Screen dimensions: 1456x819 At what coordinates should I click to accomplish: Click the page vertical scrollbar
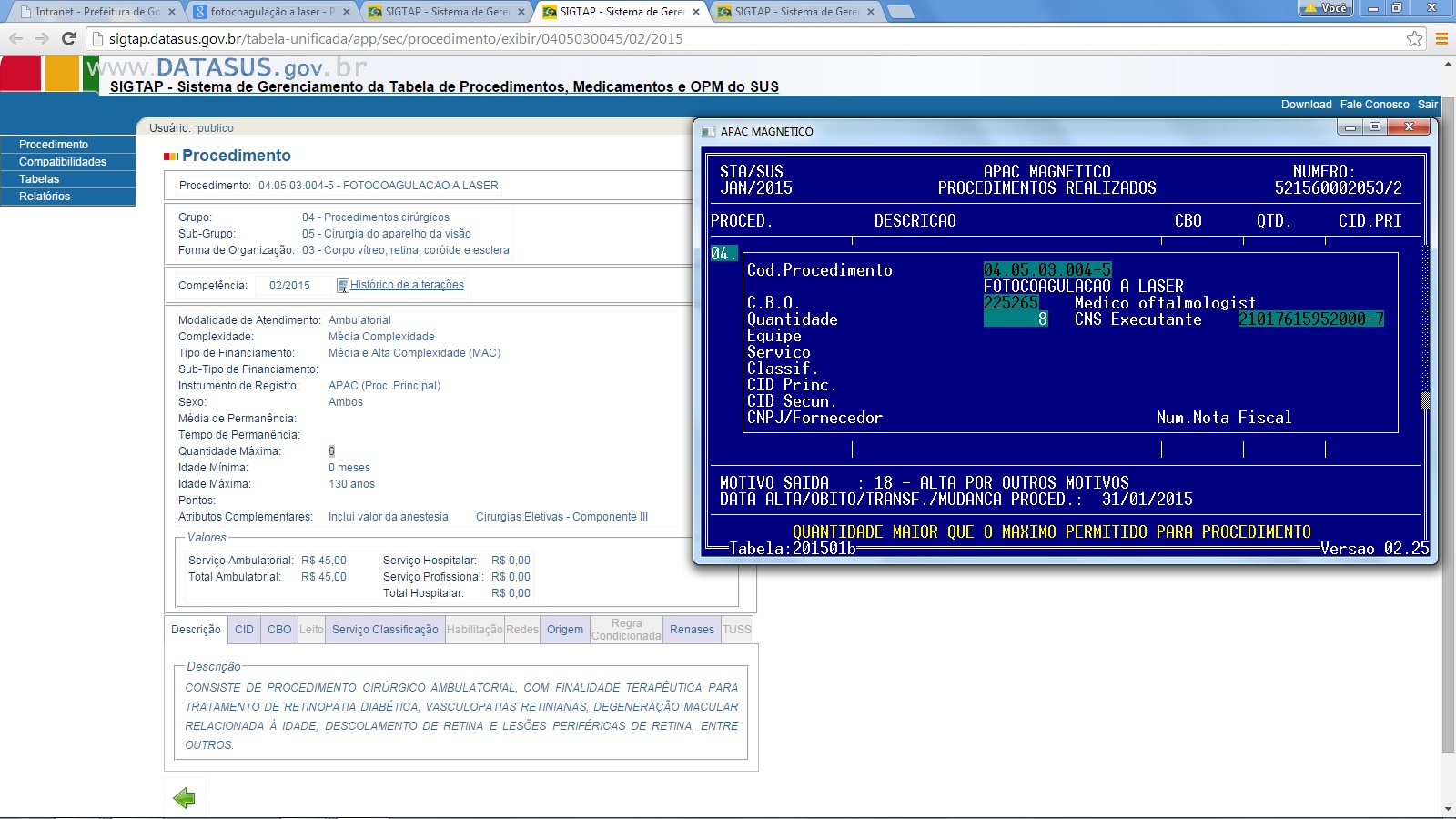click(1448, 409)
